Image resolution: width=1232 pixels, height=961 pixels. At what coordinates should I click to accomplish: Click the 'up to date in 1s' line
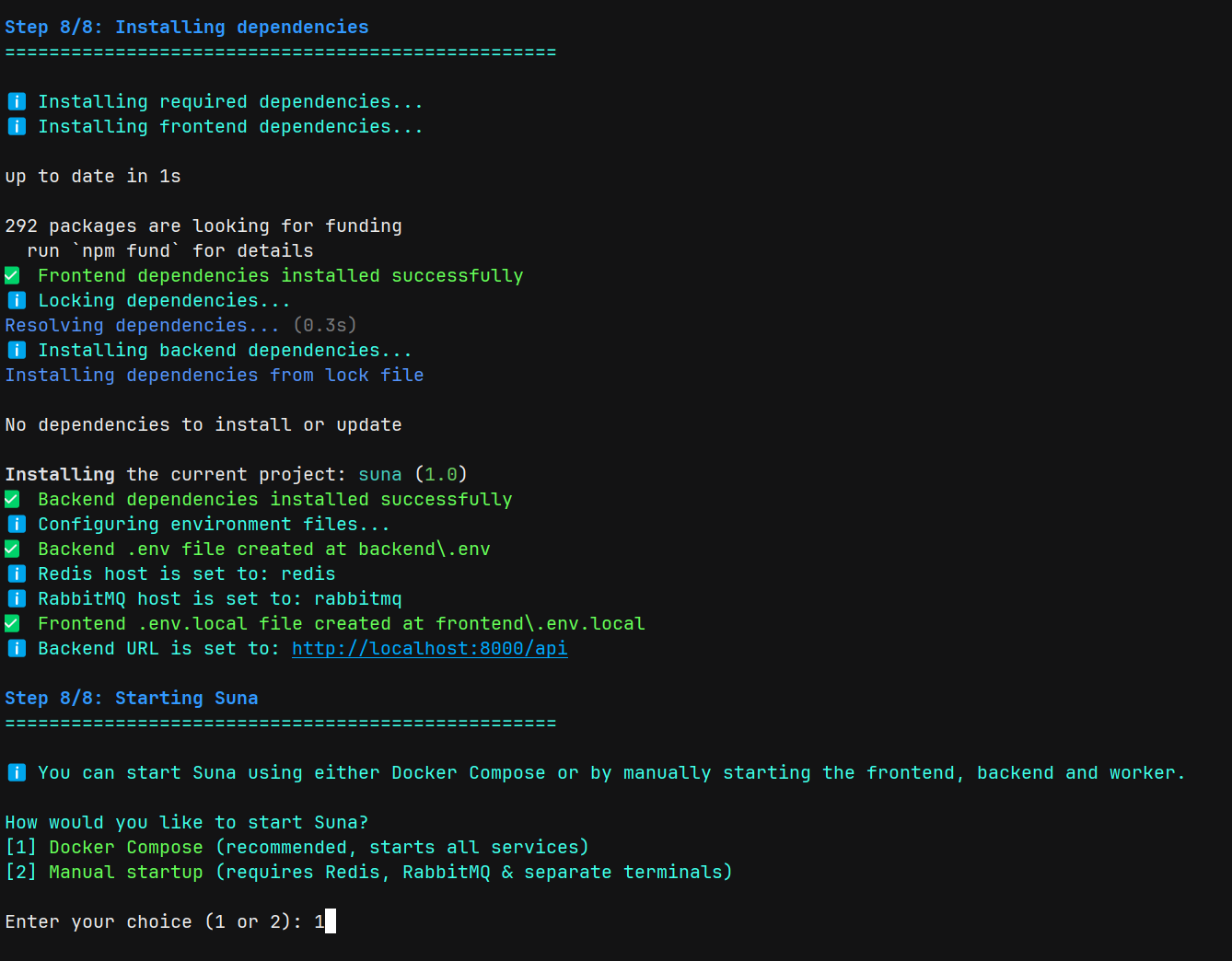(x=93, y=176)
